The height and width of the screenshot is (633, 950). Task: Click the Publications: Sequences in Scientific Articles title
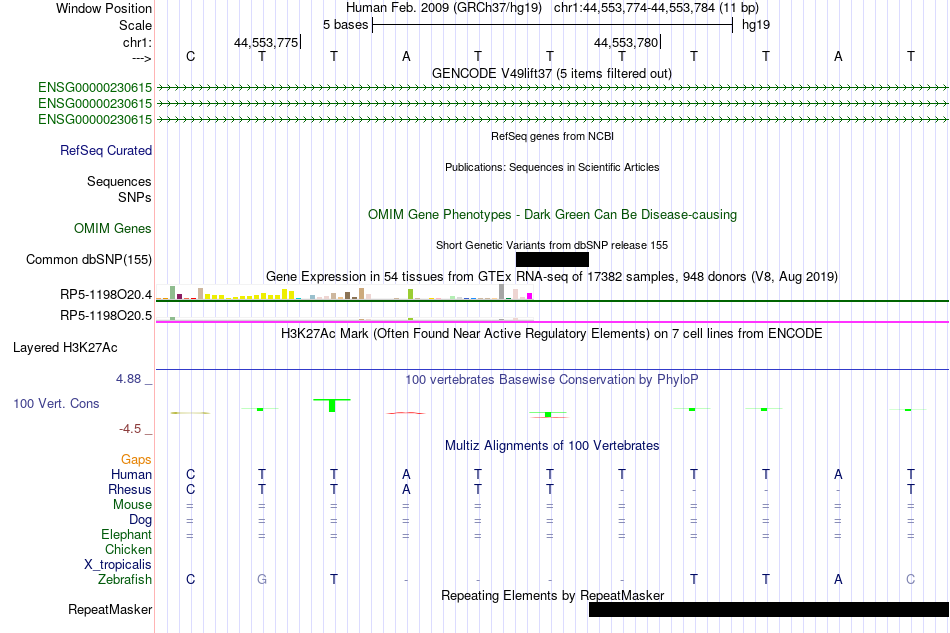[552, 167]
